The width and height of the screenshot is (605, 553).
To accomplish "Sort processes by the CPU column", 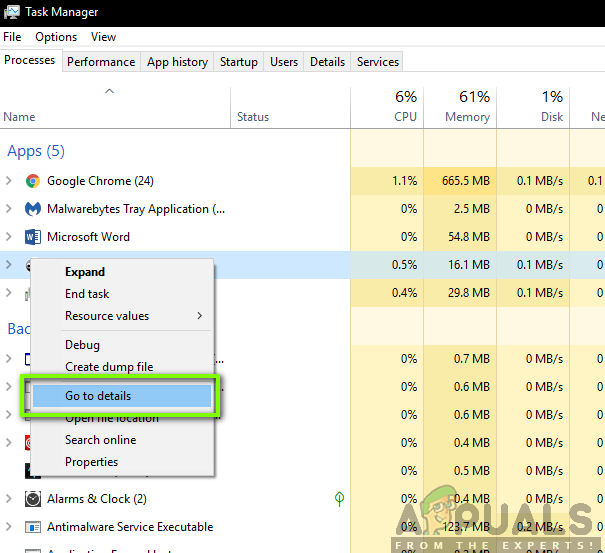I will pos(387,108).
